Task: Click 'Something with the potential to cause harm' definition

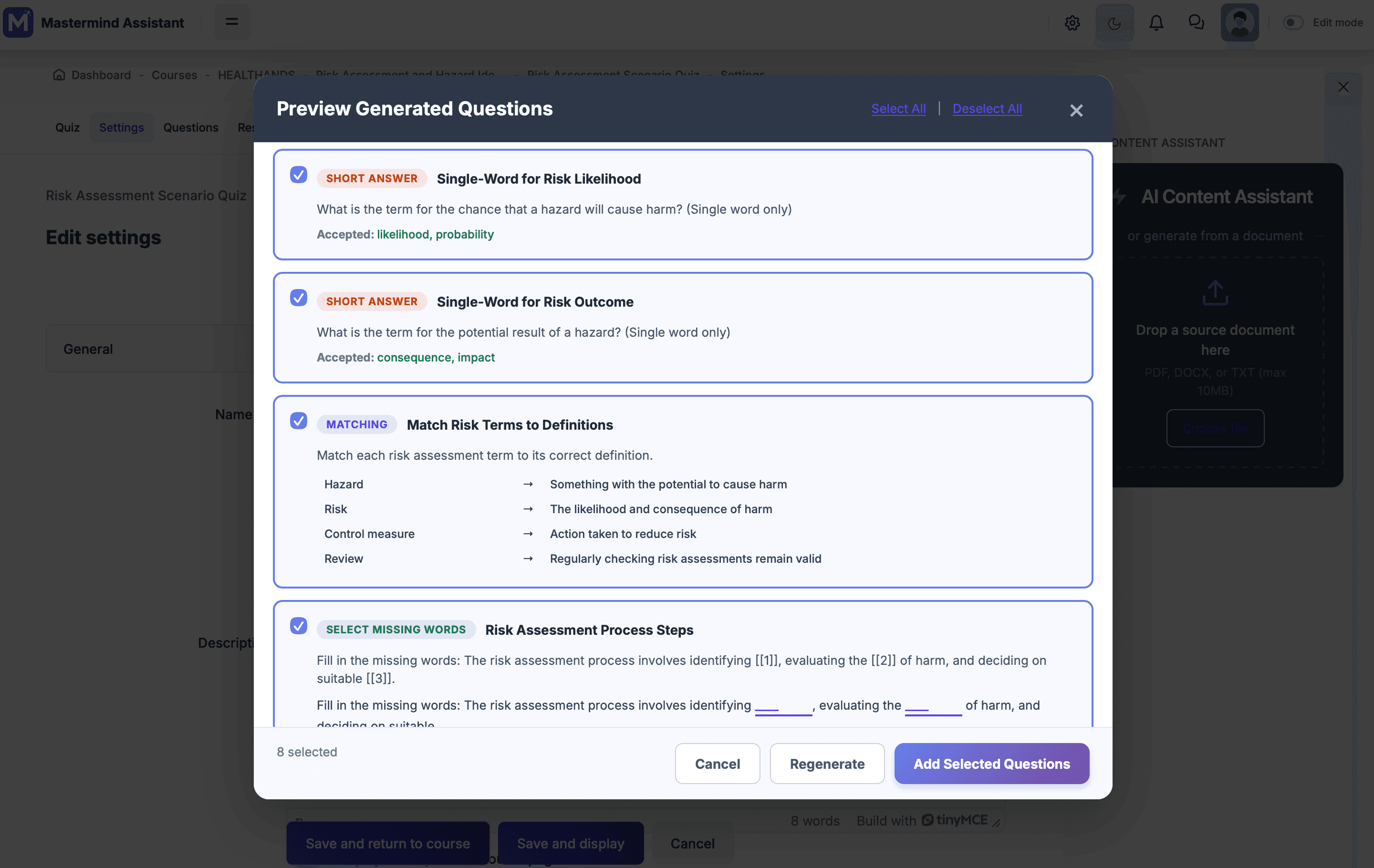Action: tap(668, 484)
